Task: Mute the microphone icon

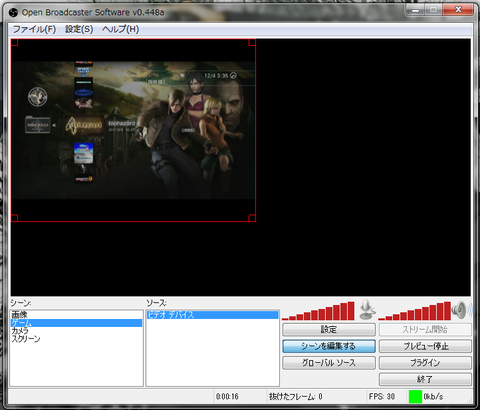Action: click(367, 310)
